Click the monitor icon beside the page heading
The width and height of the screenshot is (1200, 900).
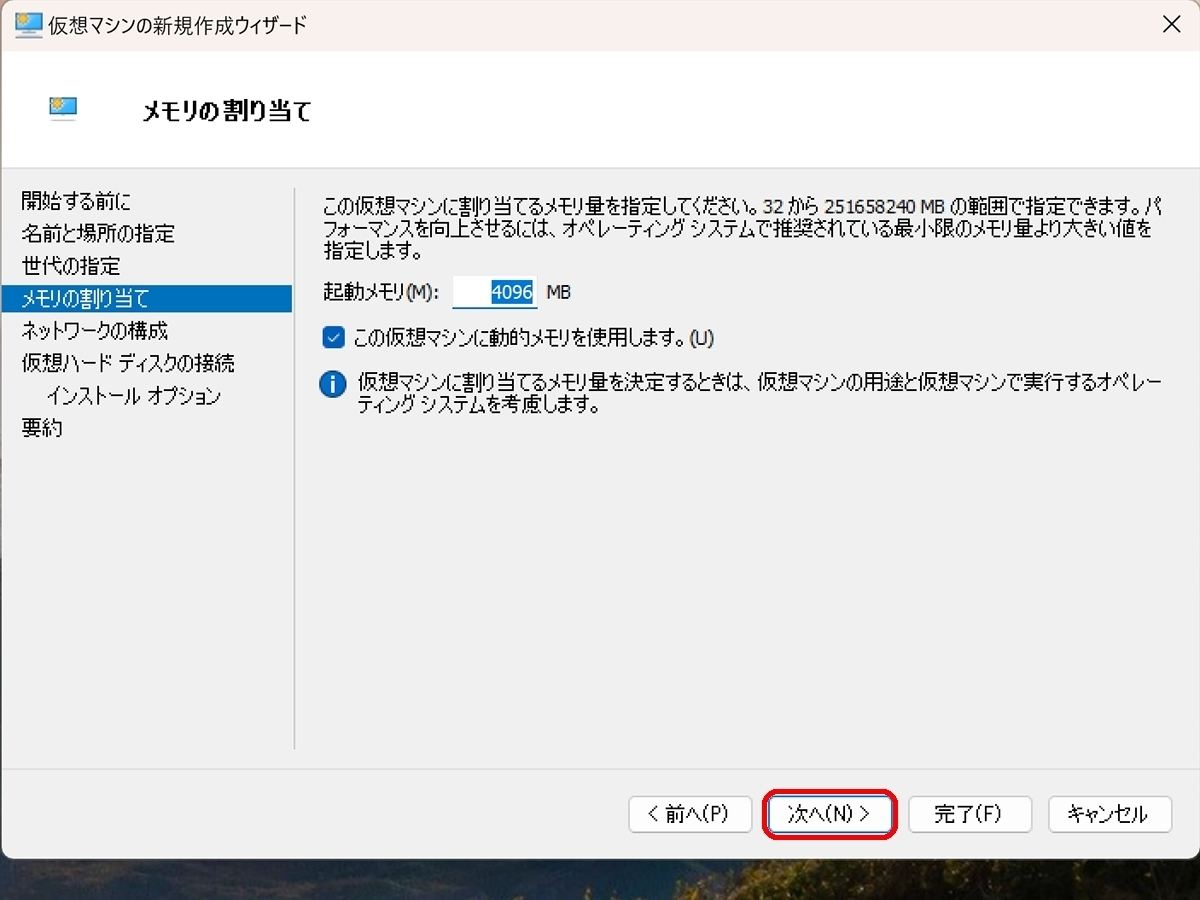[63, 107]
